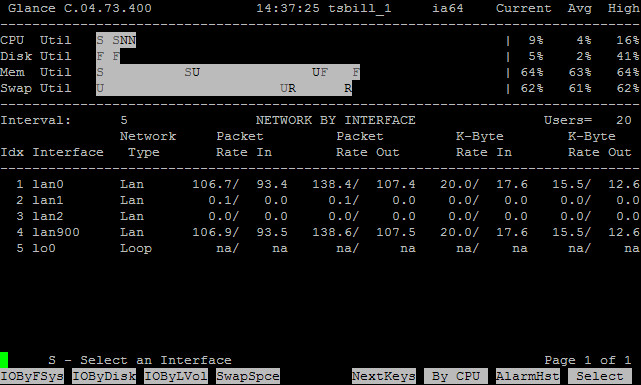641x385 pixels.
Task: Click the ia64 architecture label
Action: click(x=448, y=8)
